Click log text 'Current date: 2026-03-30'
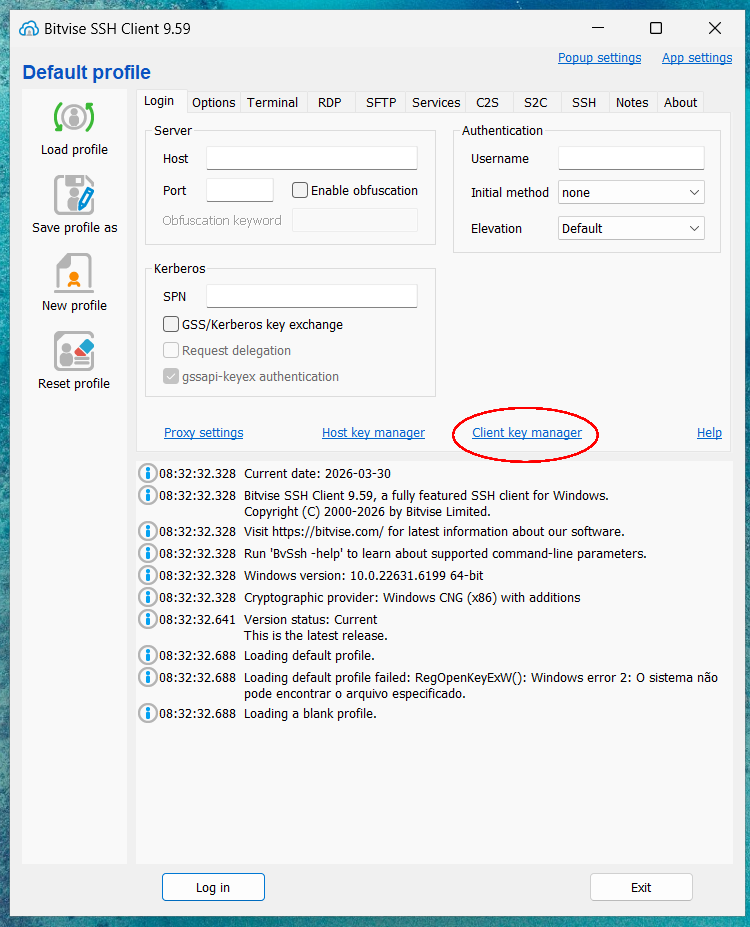The width and height of the screenshot is (750, 927). pyautogui.click(x=317, y=474)
